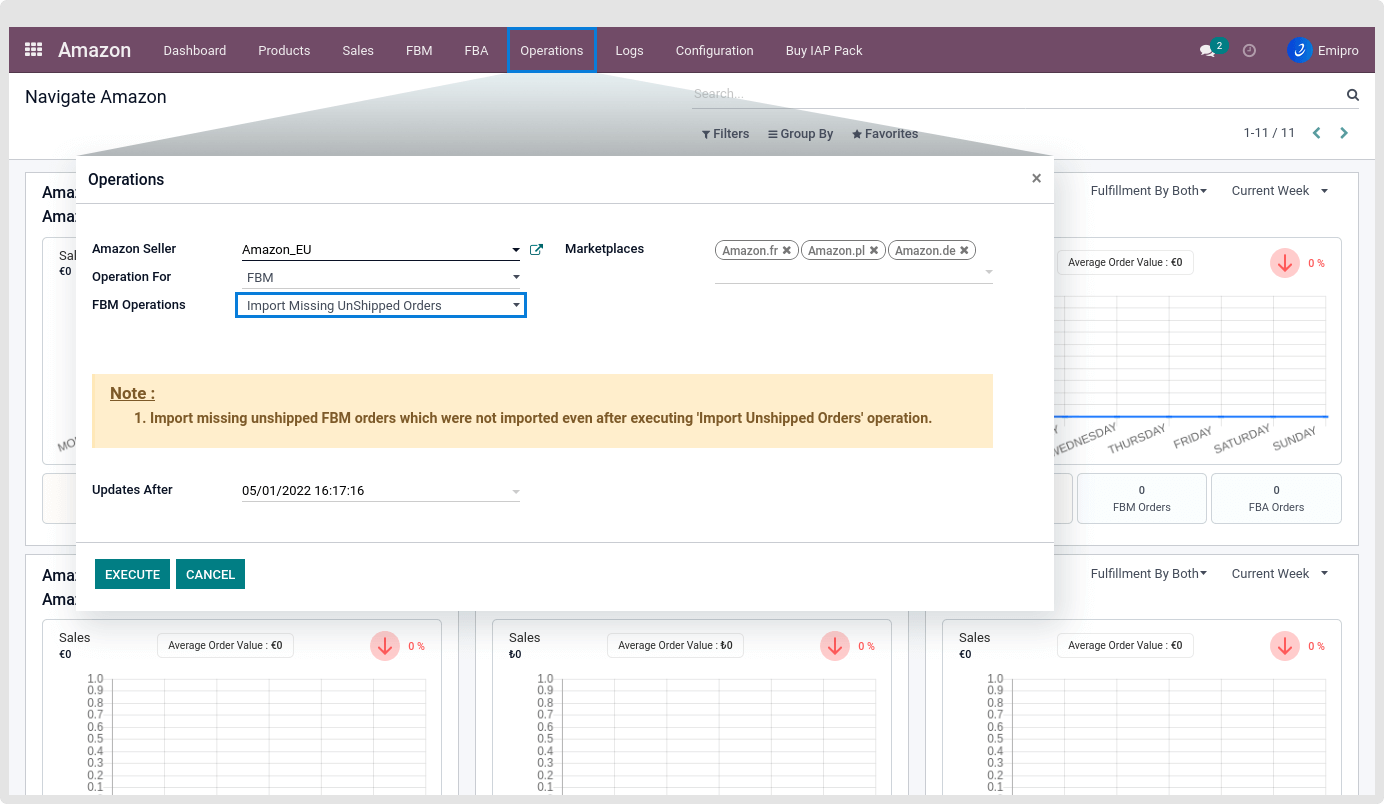Go to next page arrow
1384x804 pixels.
[1344, 133]
